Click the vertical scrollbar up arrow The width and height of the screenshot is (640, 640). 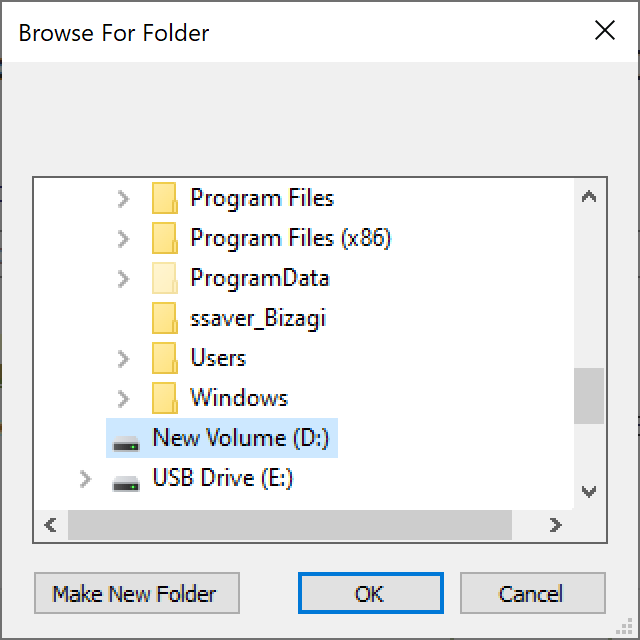(589, 197)
